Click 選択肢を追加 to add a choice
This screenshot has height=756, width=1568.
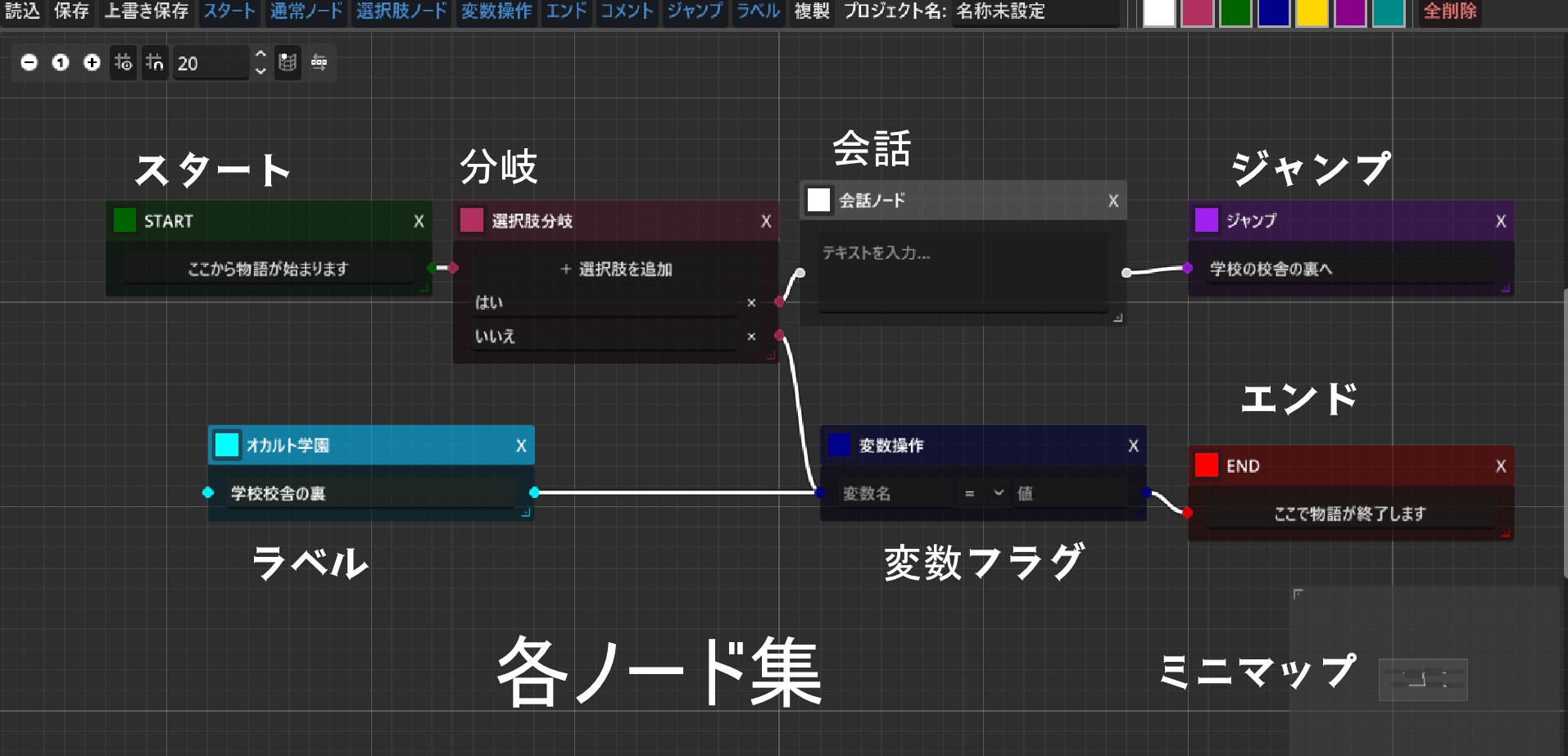(x=616, y=269)
